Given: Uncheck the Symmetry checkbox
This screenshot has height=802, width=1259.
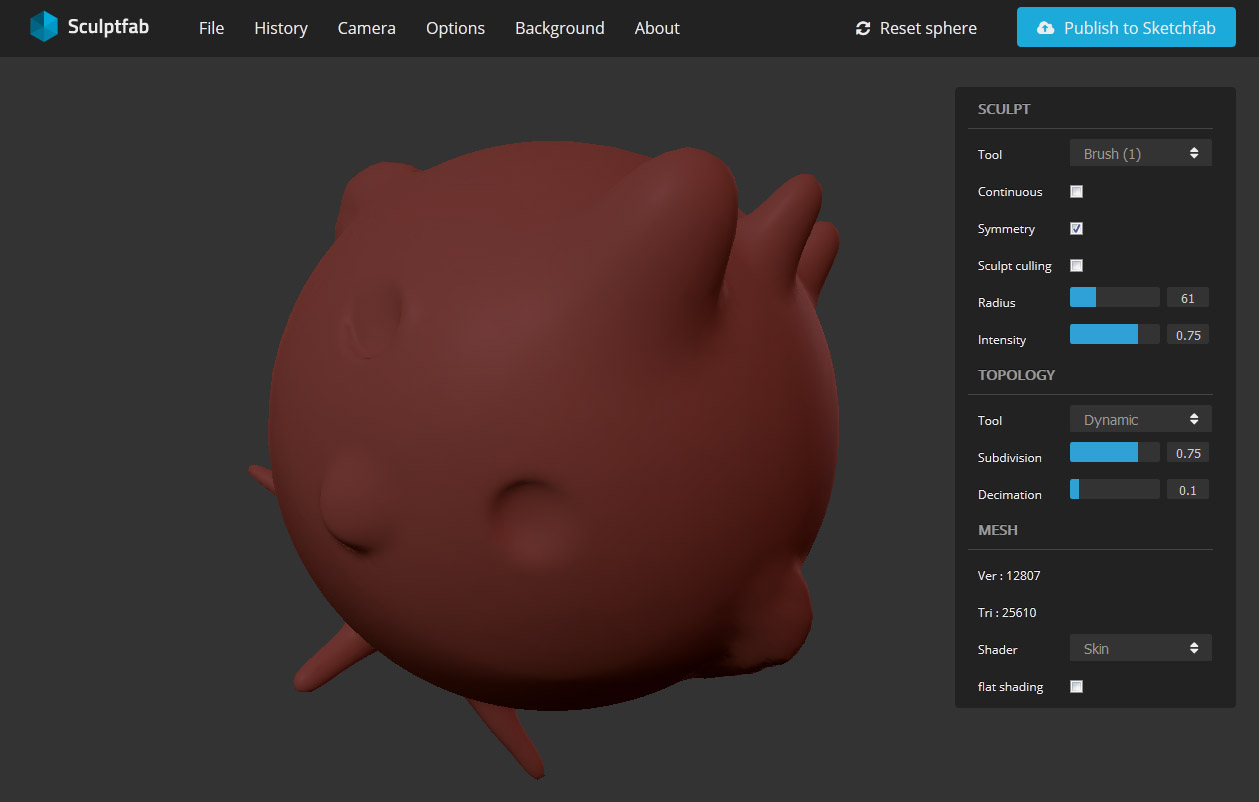Looking at the screenshot, I should tap(1077, 229).
